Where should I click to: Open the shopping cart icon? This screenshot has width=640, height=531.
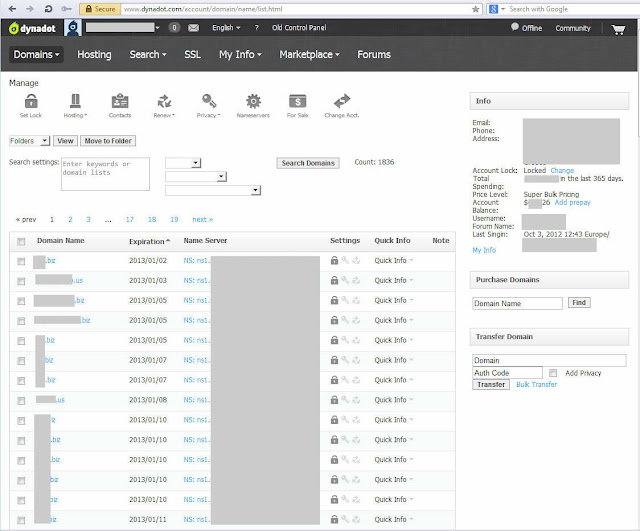click(x=618, y=29)
